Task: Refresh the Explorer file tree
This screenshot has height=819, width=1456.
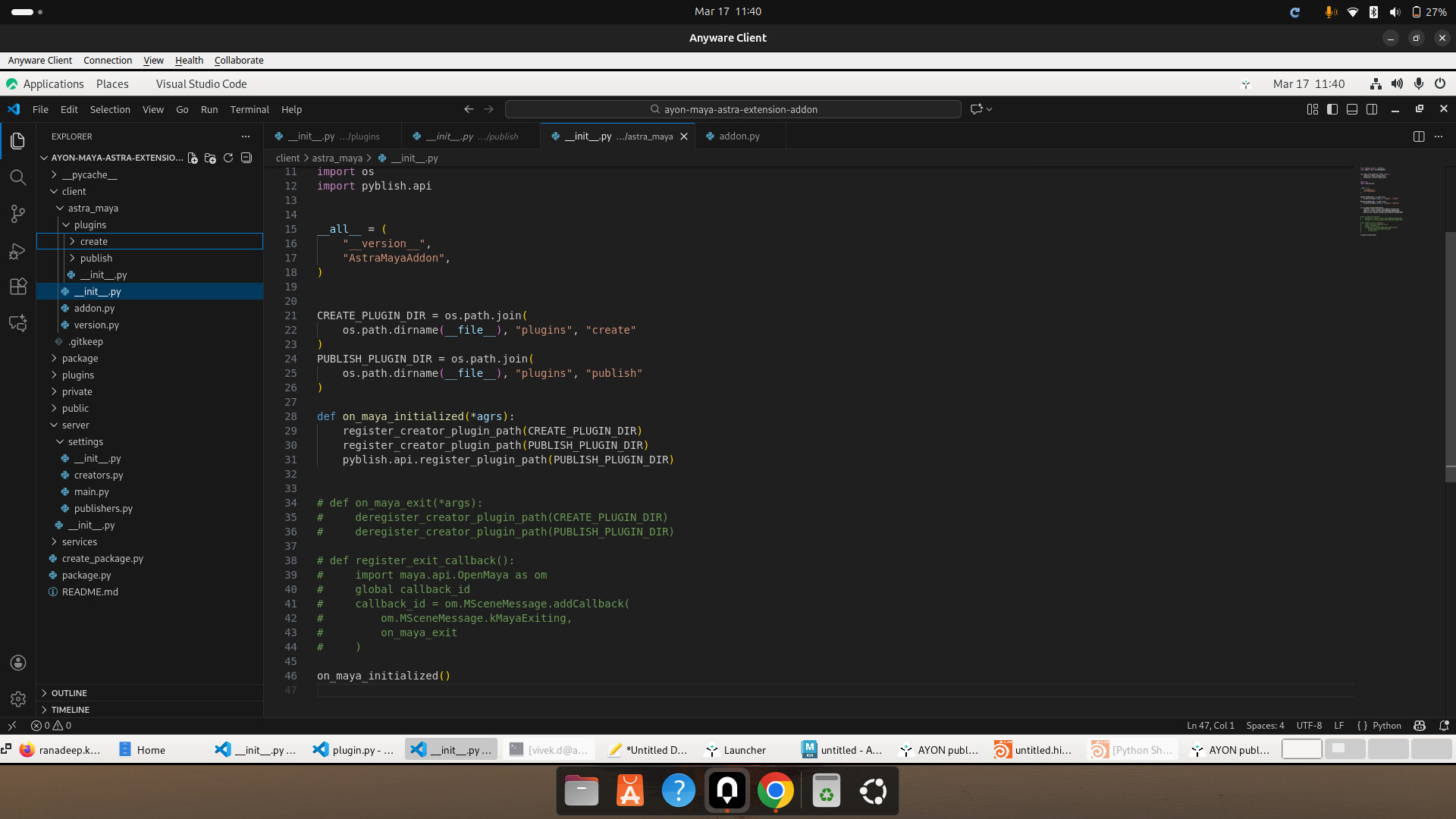Action: (228, 158)
